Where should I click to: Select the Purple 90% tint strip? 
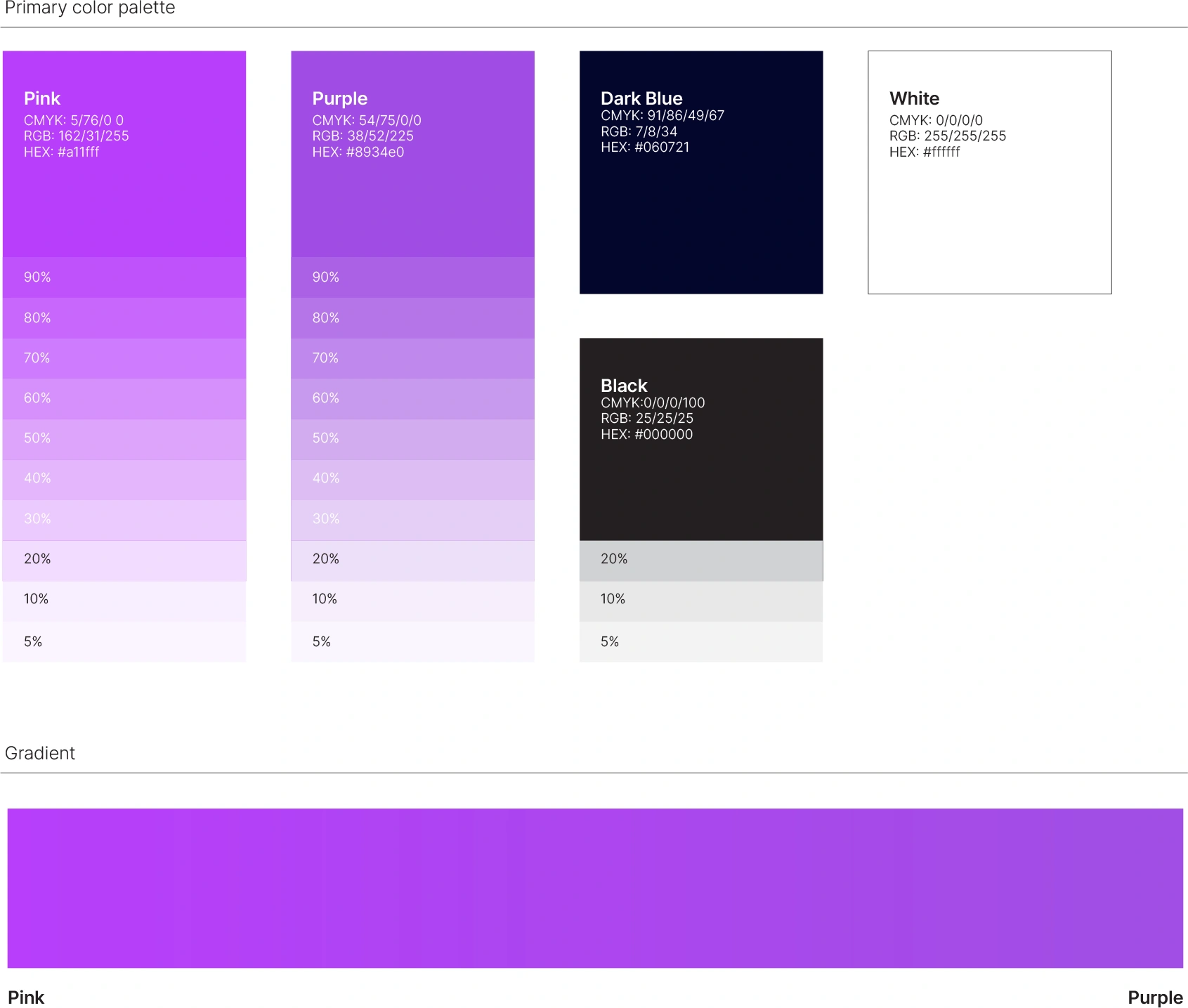click(x=412, y=277)
